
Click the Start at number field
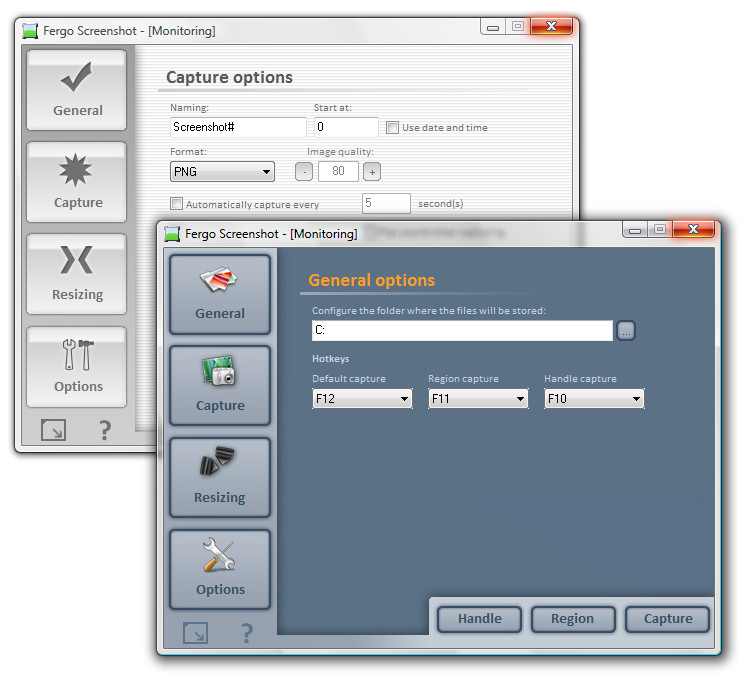coord(346,127)
